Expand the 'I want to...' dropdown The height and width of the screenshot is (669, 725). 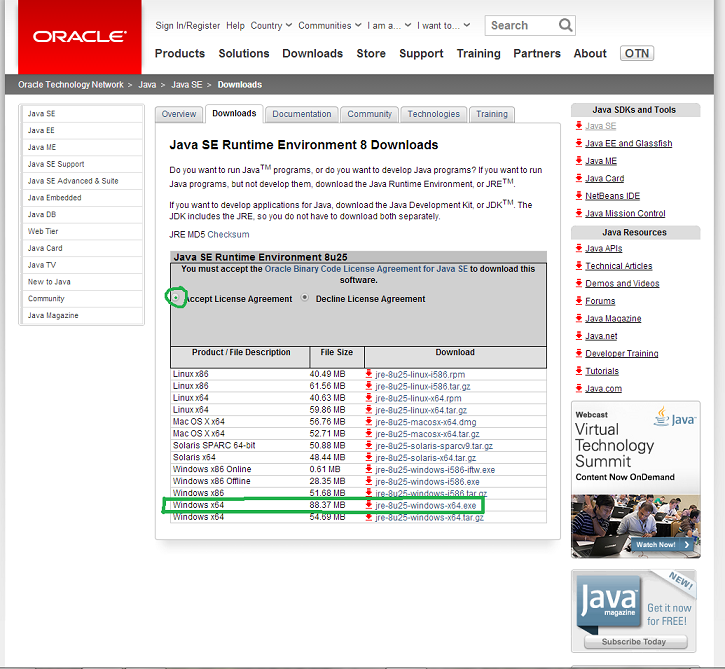pos(443,25)
